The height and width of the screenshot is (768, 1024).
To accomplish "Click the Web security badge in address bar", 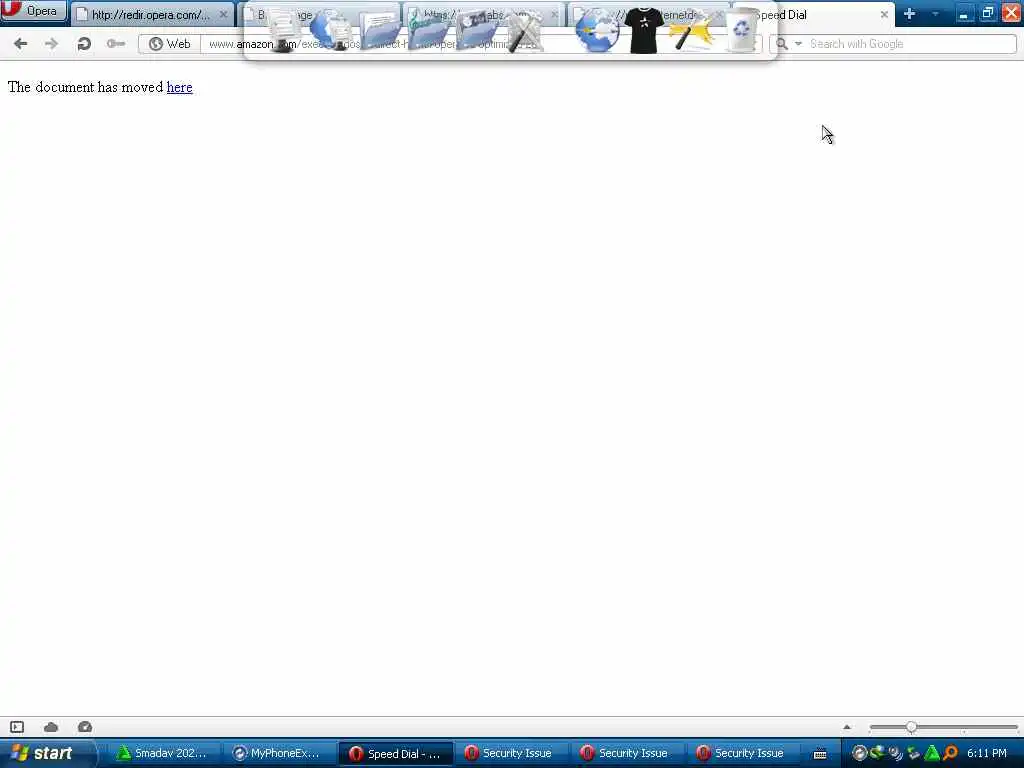I will pos(170,44).
